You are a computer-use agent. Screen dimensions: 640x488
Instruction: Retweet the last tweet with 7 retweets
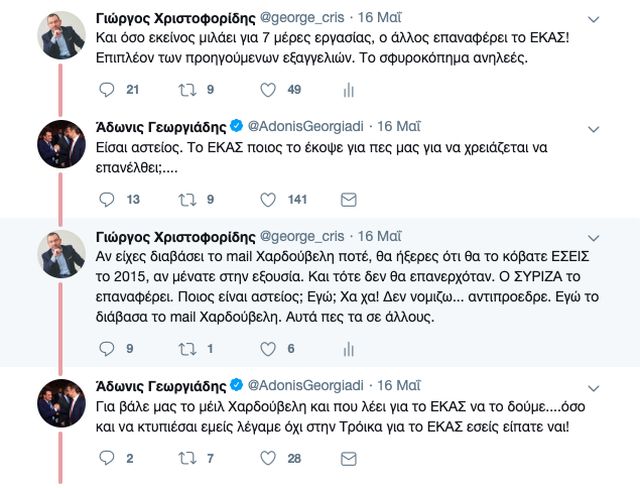pyautogui.click(x=185, y=457)
